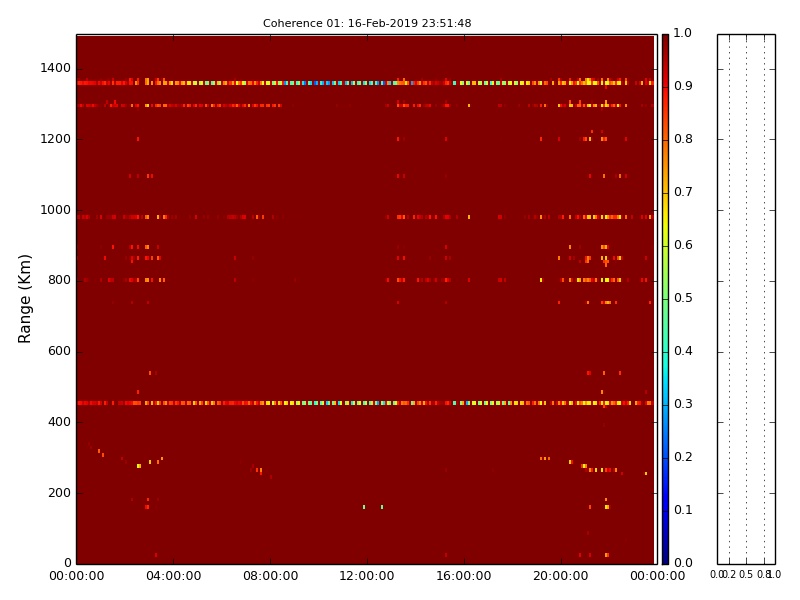Click the colorbar 0.1 label

click(x=683, y=510)
